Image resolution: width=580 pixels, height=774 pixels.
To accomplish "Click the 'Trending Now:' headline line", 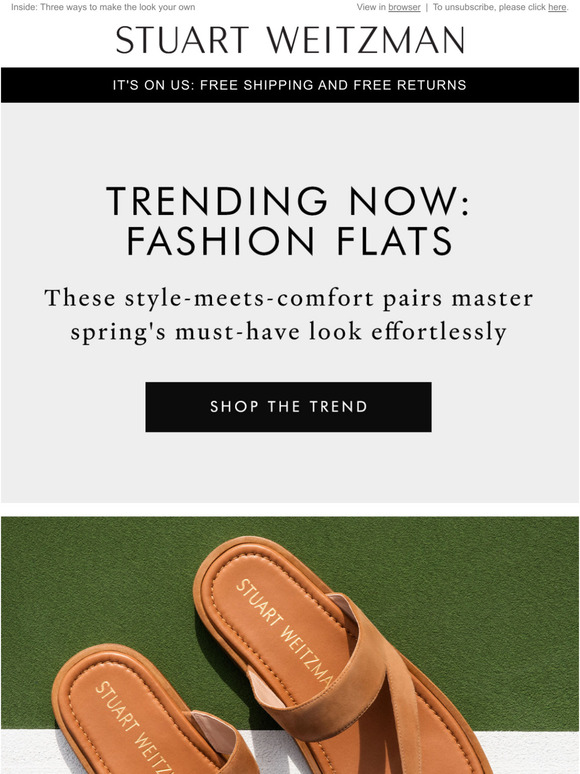I will 288,201.
